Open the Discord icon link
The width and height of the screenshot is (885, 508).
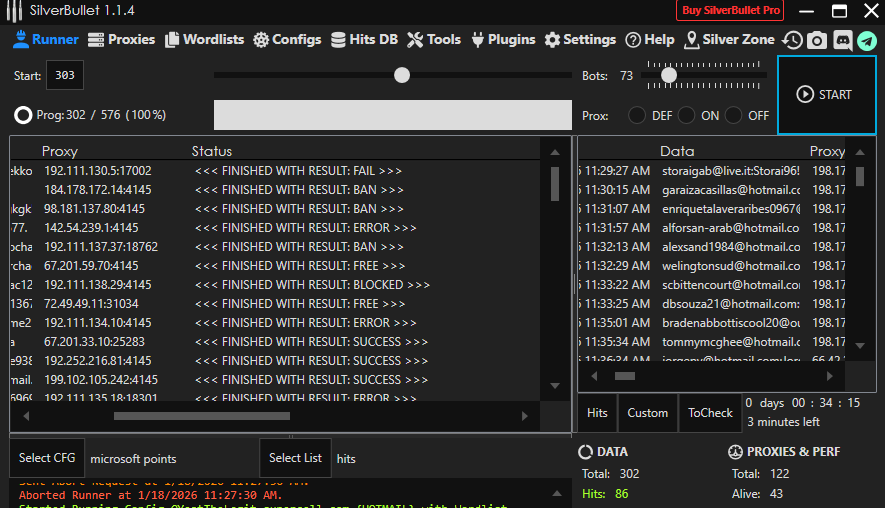[842, 40]
